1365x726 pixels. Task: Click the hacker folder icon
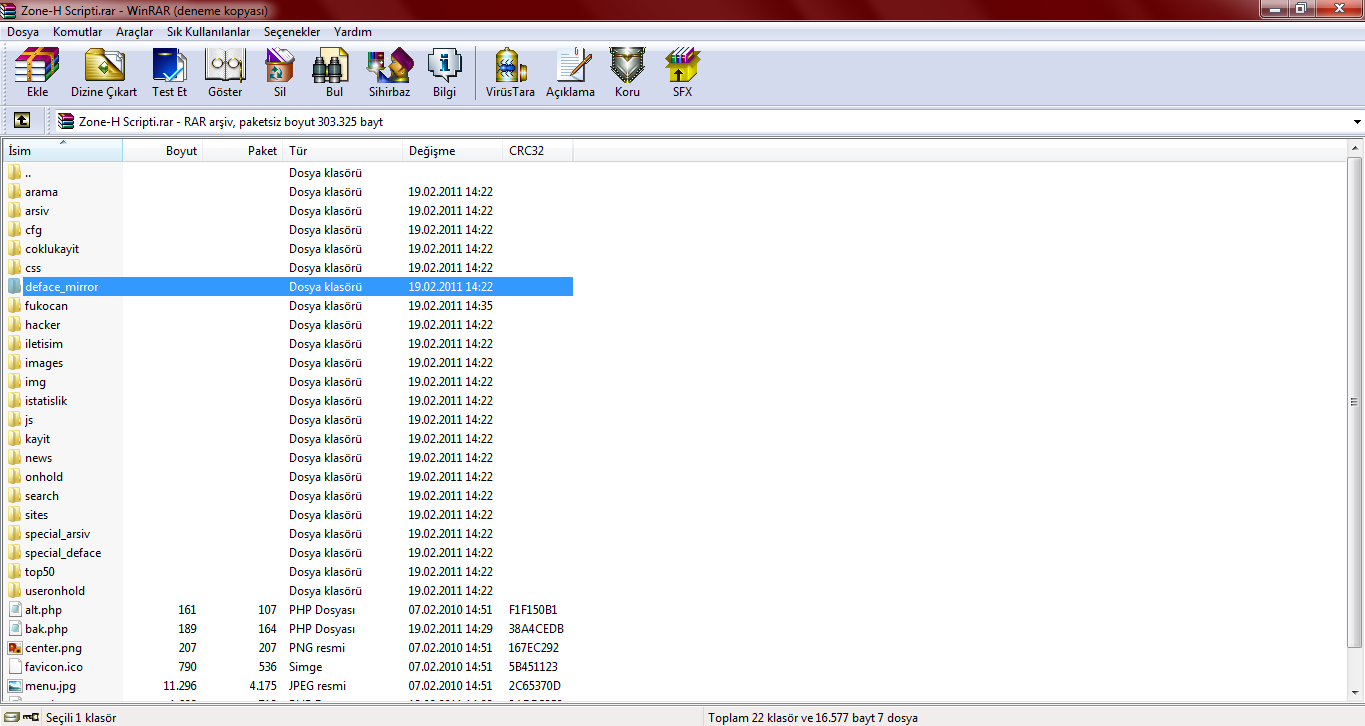(14, 325)
